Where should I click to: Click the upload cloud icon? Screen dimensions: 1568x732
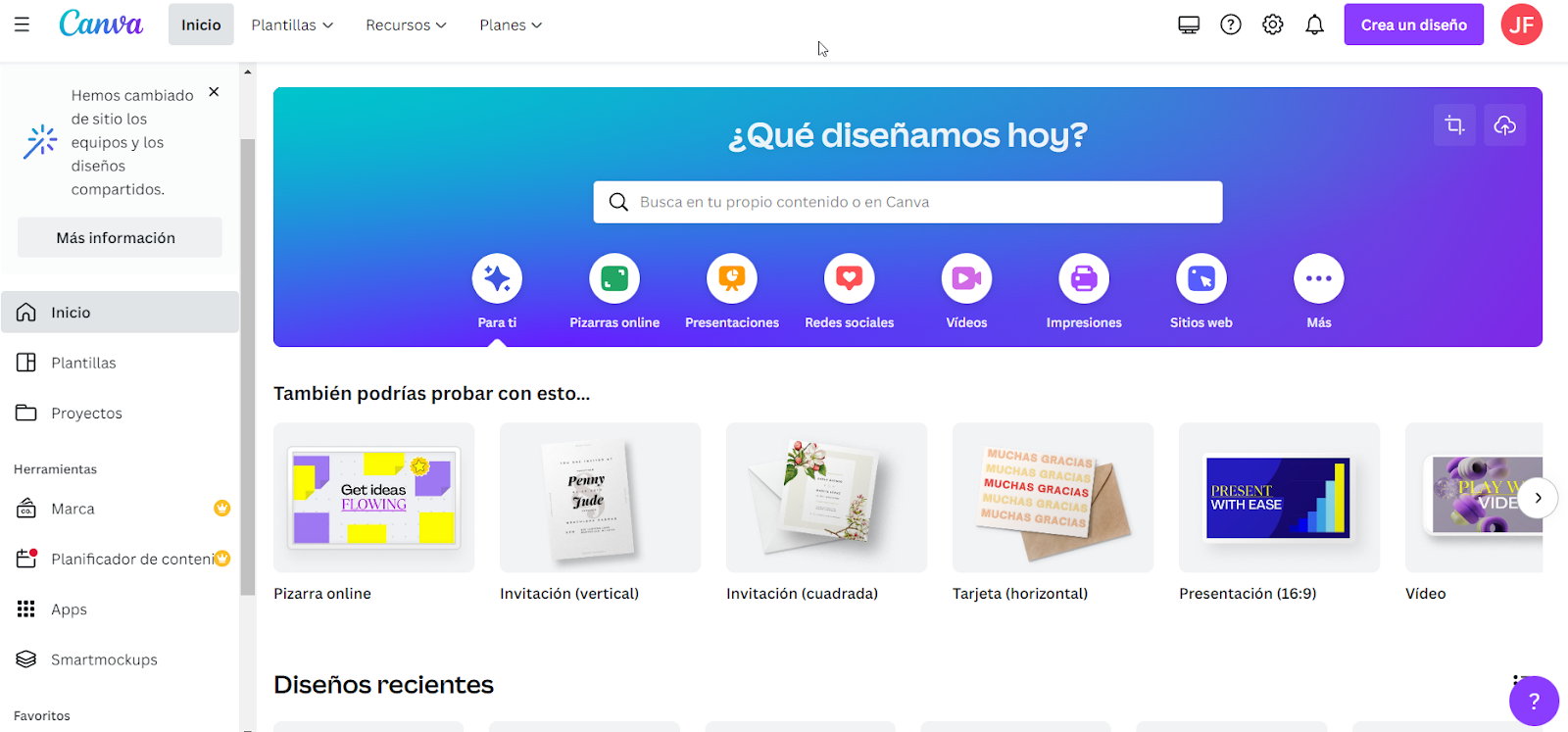point(1505,125)
